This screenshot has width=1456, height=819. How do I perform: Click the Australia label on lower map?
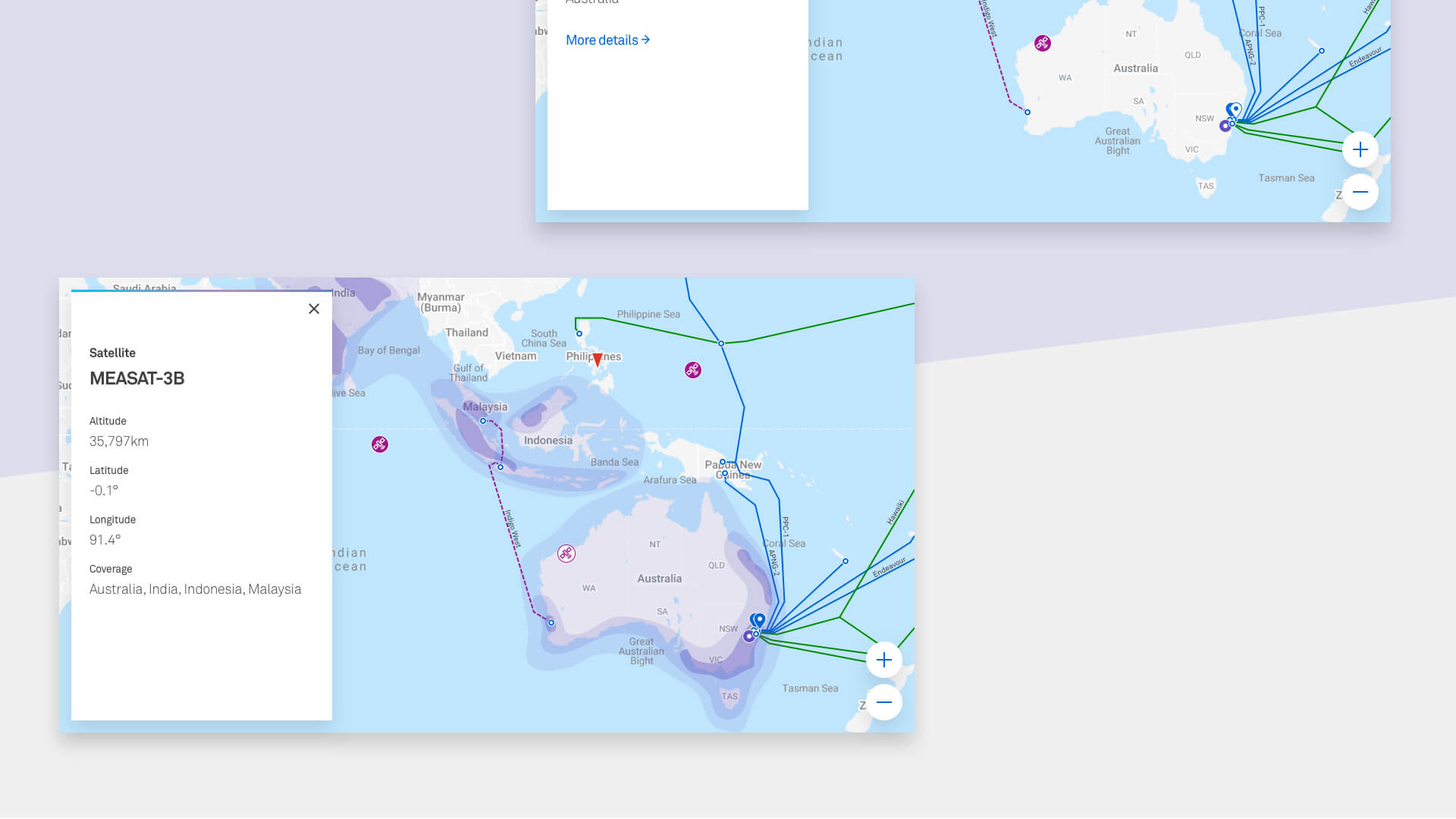point(660,579)
